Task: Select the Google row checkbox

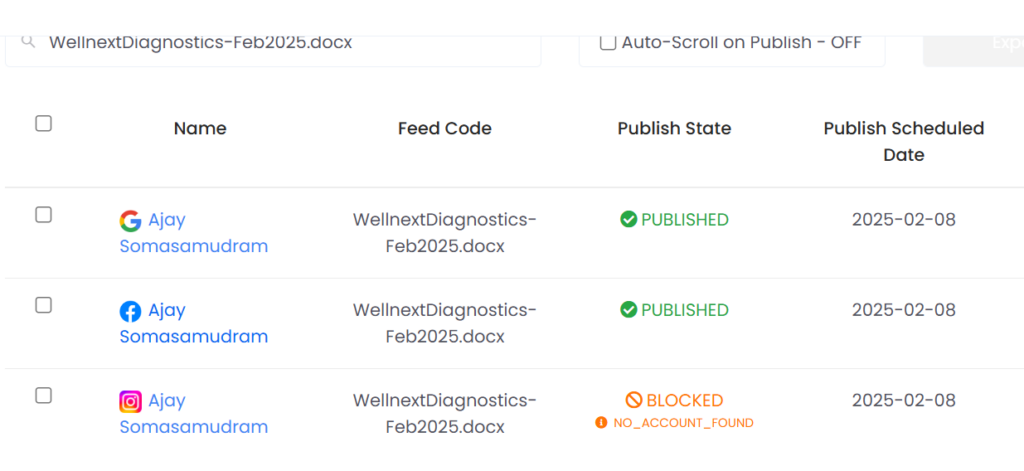Action: (43, 215)
